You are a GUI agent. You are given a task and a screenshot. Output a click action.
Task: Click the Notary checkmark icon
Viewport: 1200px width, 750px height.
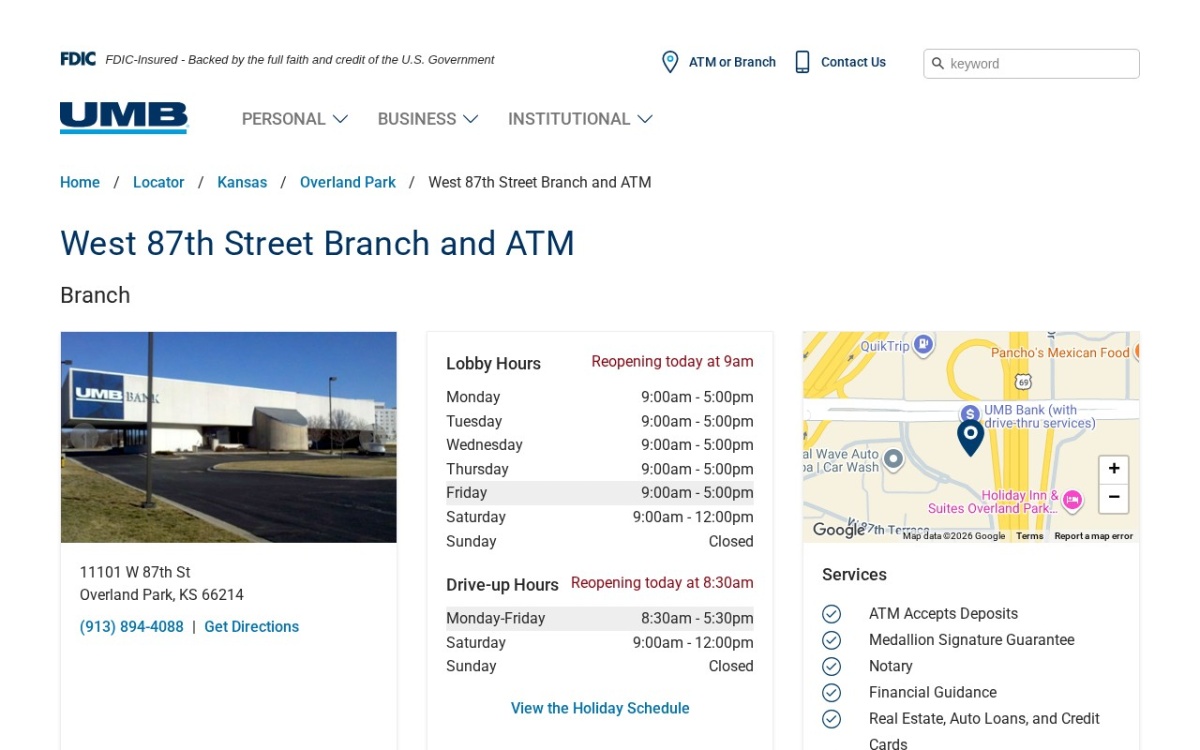coord(831,666)
